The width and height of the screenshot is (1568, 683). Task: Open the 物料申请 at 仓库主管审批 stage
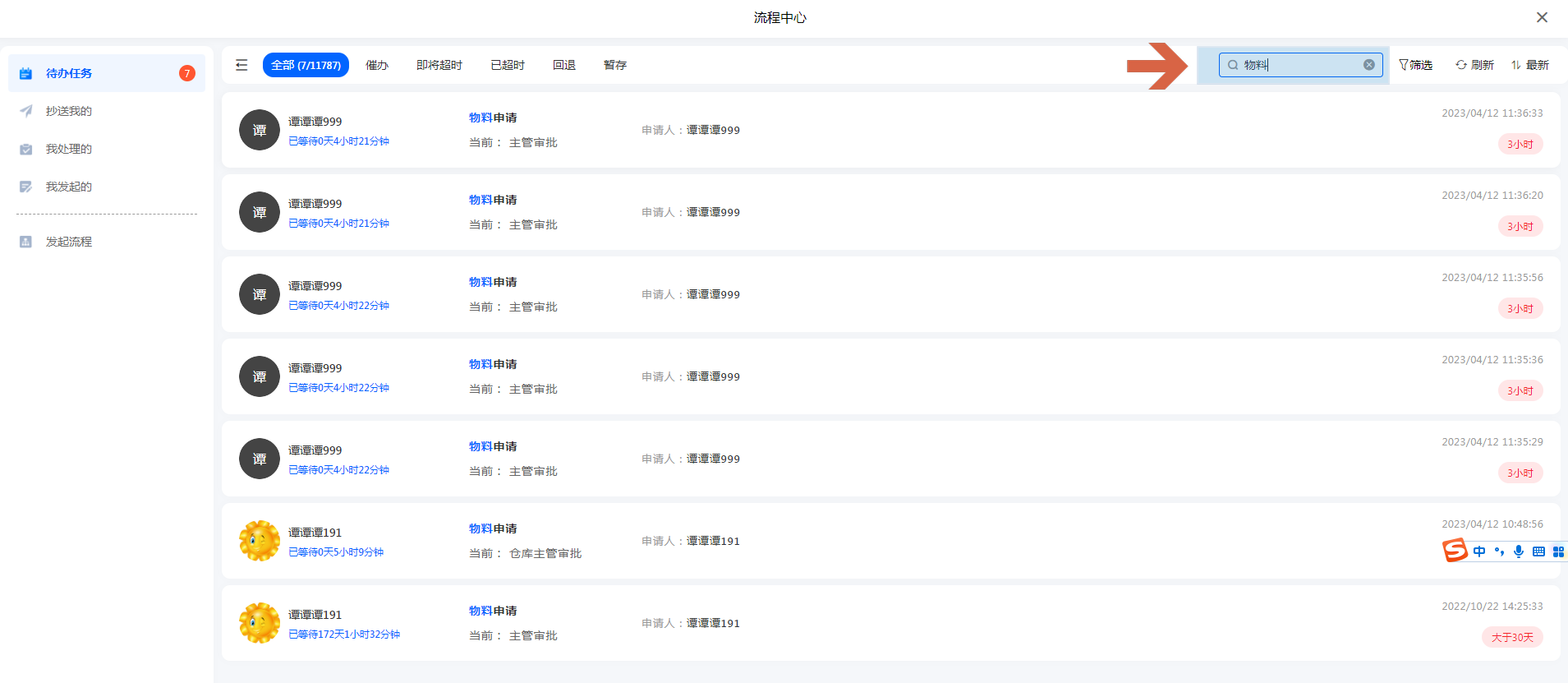[x=493, y=528]
